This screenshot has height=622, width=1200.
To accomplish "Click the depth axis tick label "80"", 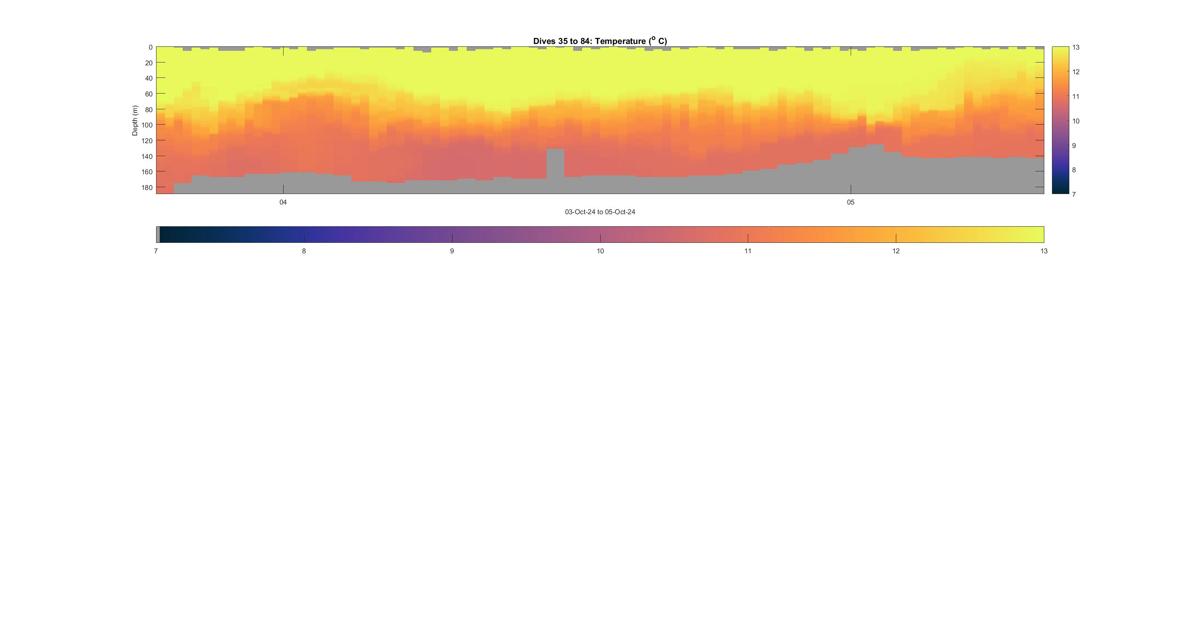I will (148, 110).
